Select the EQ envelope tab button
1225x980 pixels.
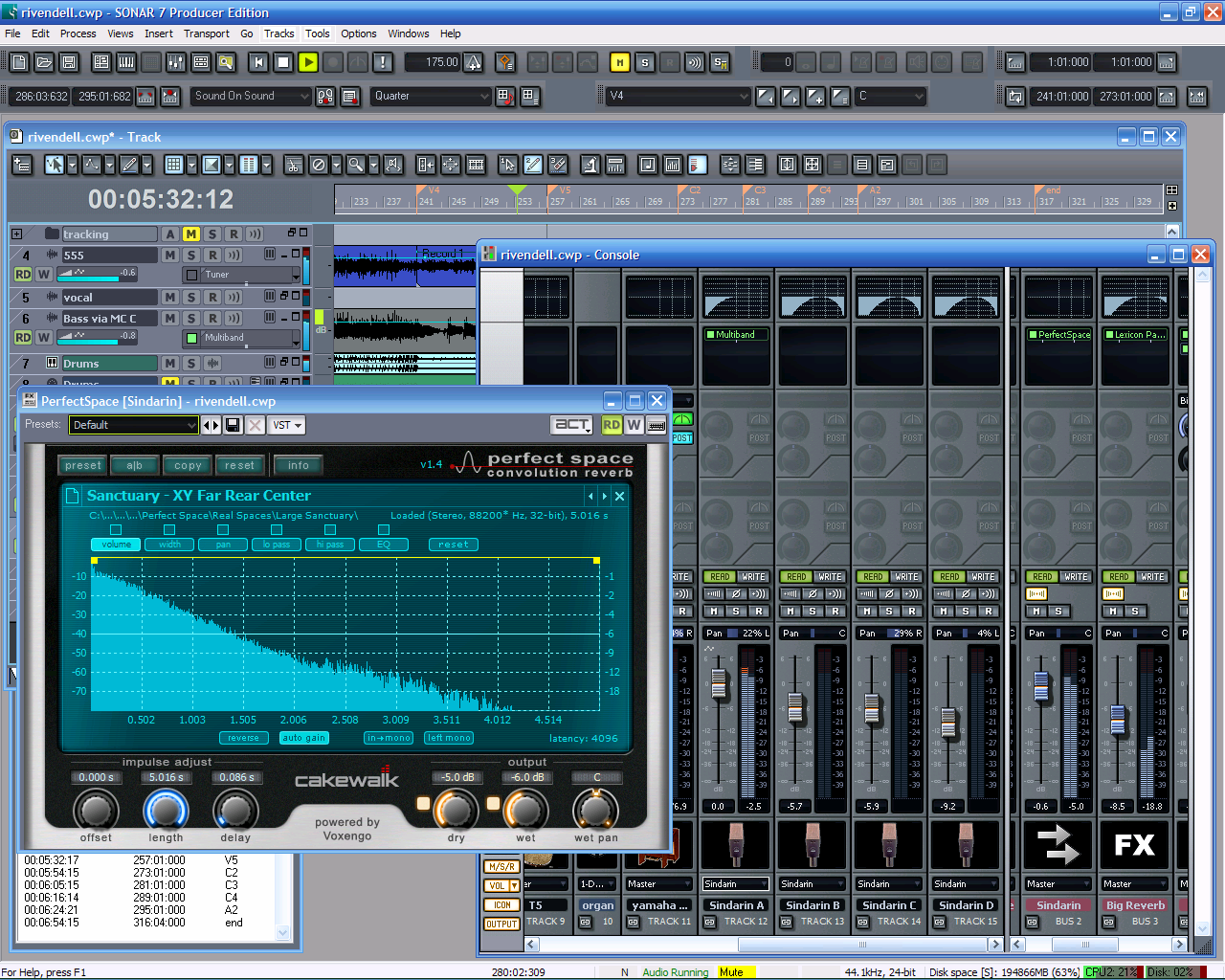tap(384, 545)
